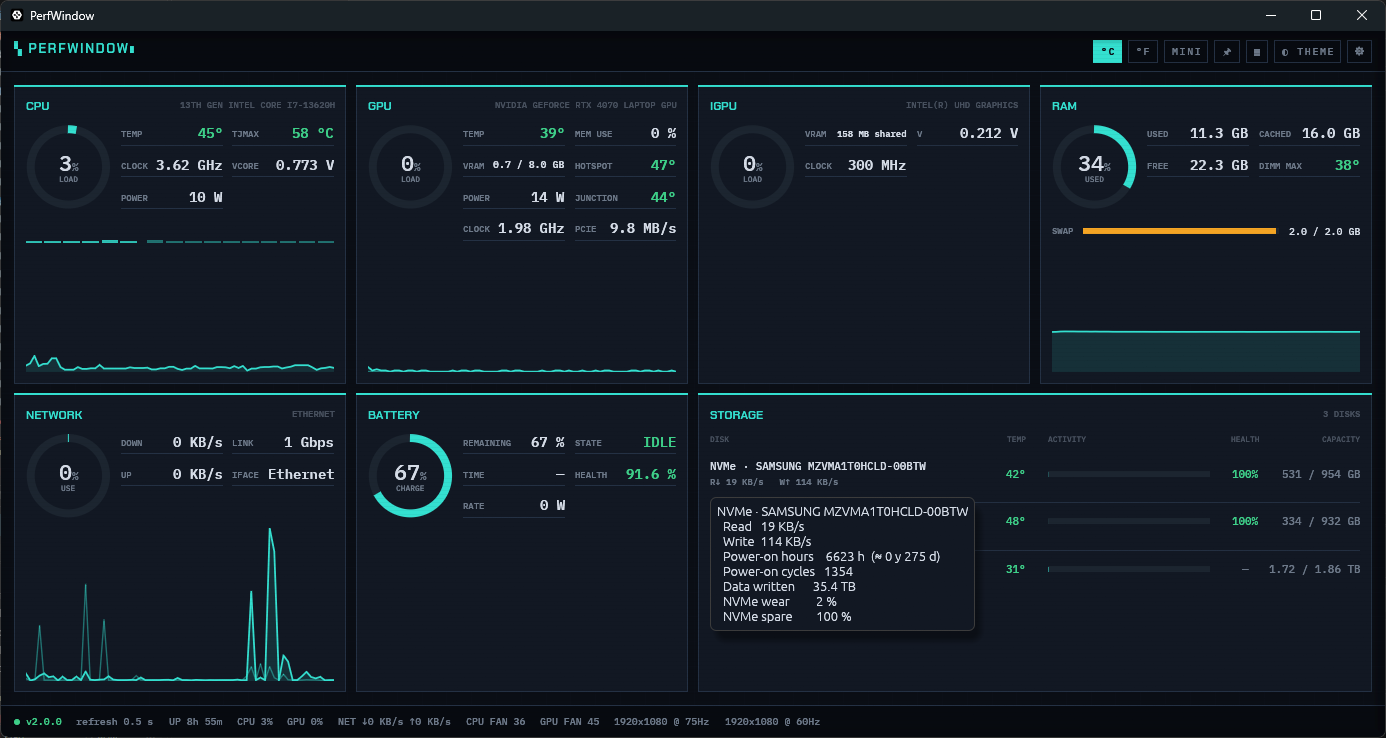This screenshot has height=738, width=1386.
Task: Click the Samsung MZVMA1T0HCLD-00BTW disk name in storage list
Action: click(x=818, y=467)
